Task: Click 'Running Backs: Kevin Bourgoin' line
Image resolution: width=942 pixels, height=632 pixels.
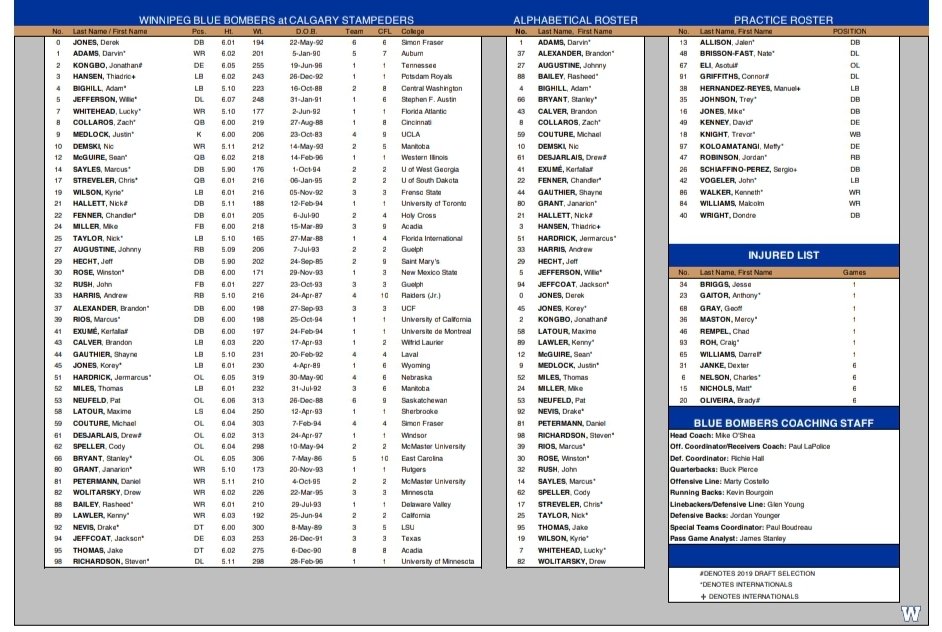Action: tap(722, 493)
